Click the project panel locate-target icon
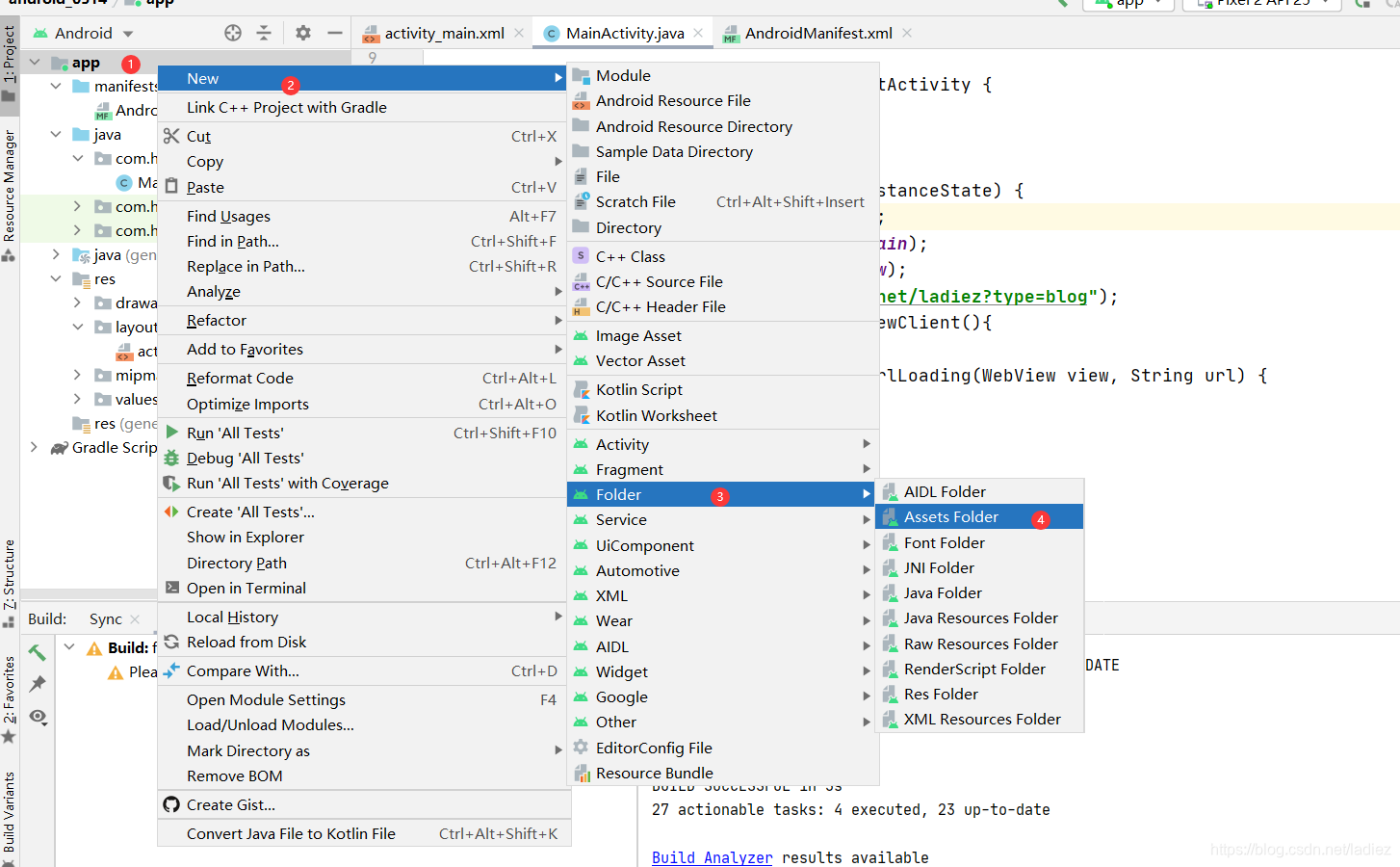Image resolution: width=1400 pixels, height=867 pixels. click(x=233, y=33)
